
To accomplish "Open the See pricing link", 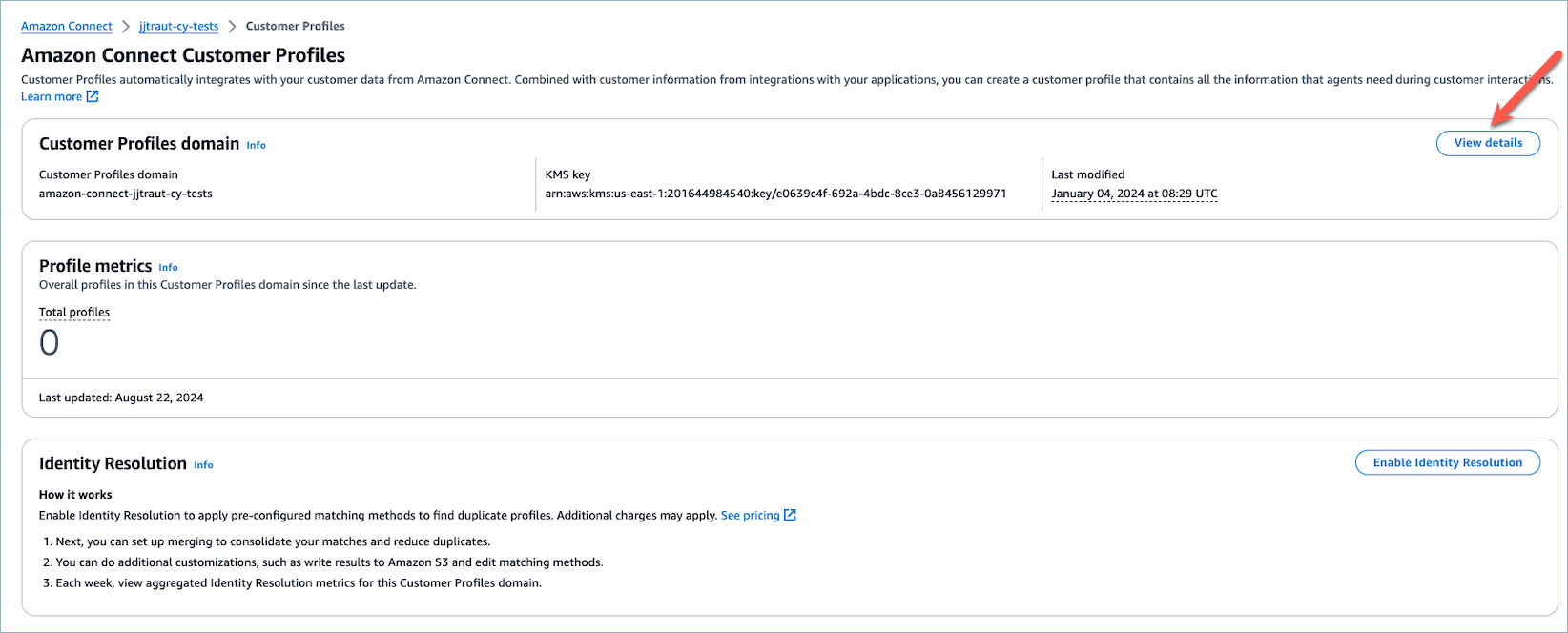I will click(x=750, y=515).
